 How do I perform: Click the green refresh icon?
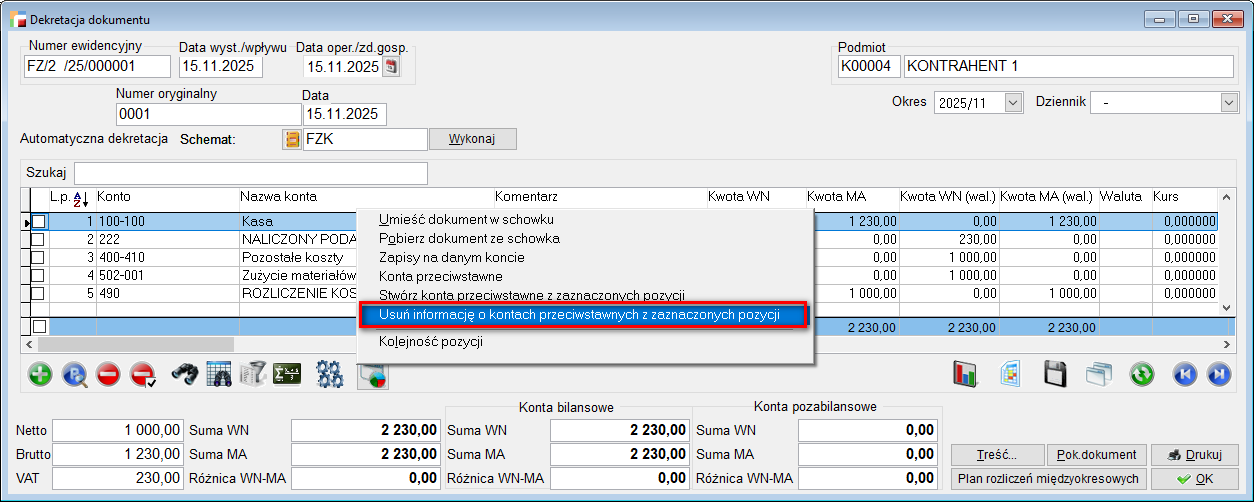(x=1142, y=375)
